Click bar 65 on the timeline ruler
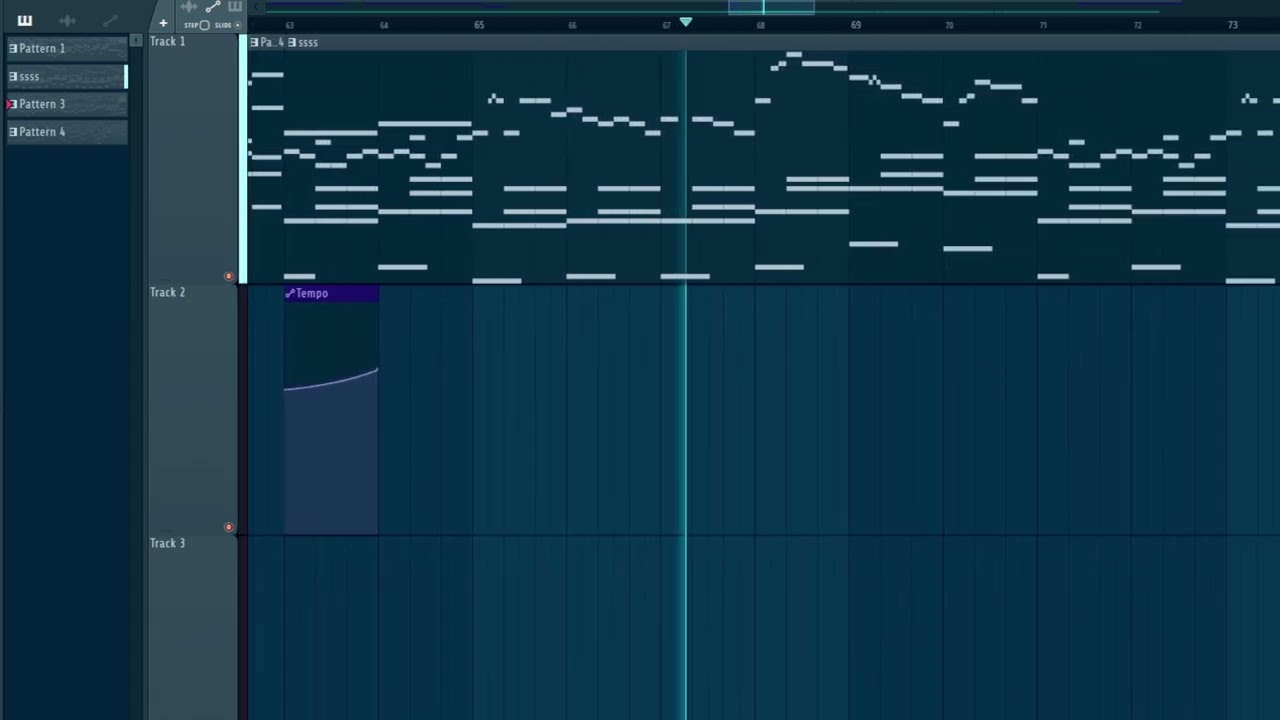The height and width of the screenshot is (720, 1280). tap(479, 25)
